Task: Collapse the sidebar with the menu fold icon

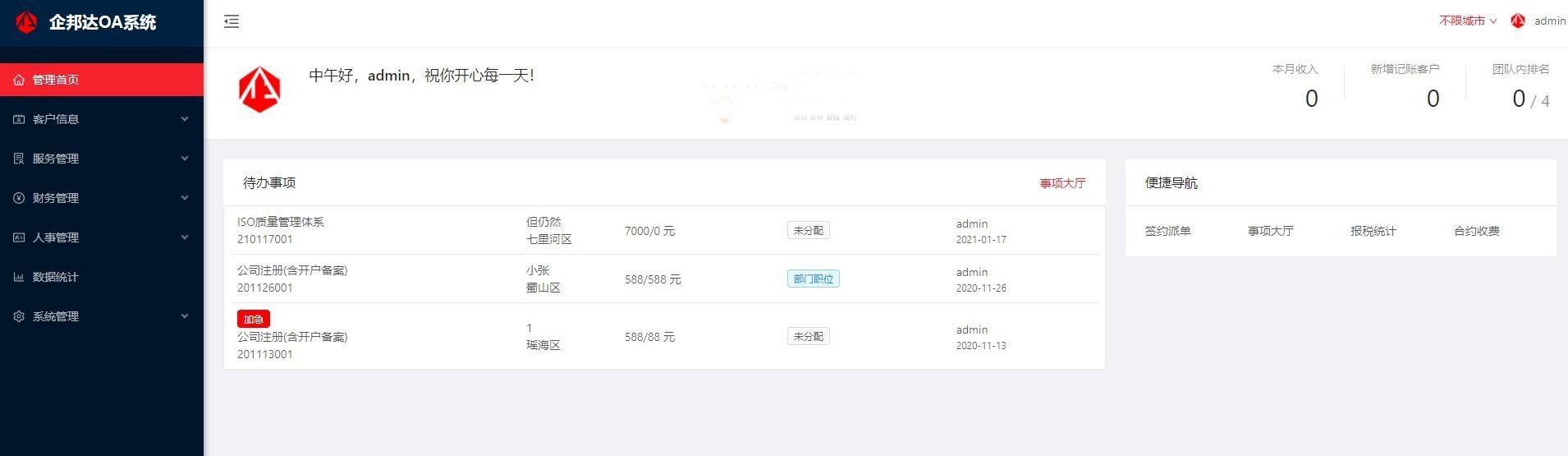Action: [232, 22]
